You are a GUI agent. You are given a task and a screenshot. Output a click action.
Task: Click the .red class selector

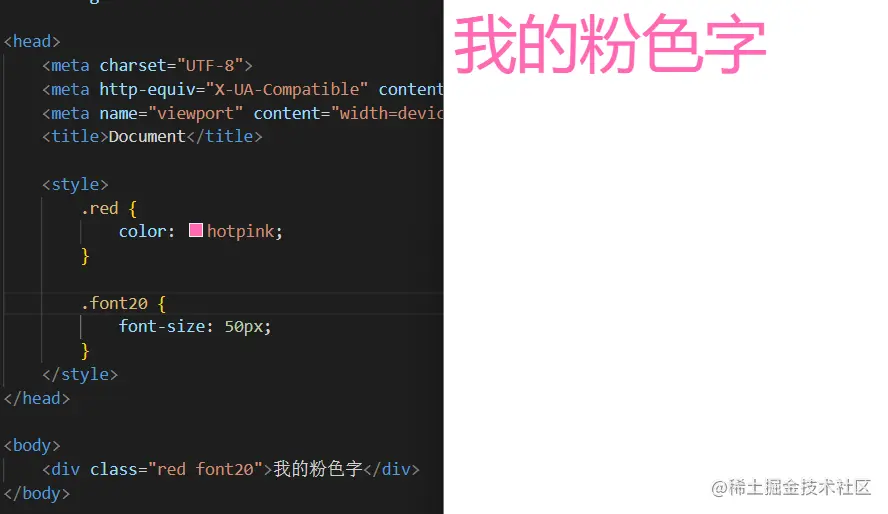[x=100, y=208]
